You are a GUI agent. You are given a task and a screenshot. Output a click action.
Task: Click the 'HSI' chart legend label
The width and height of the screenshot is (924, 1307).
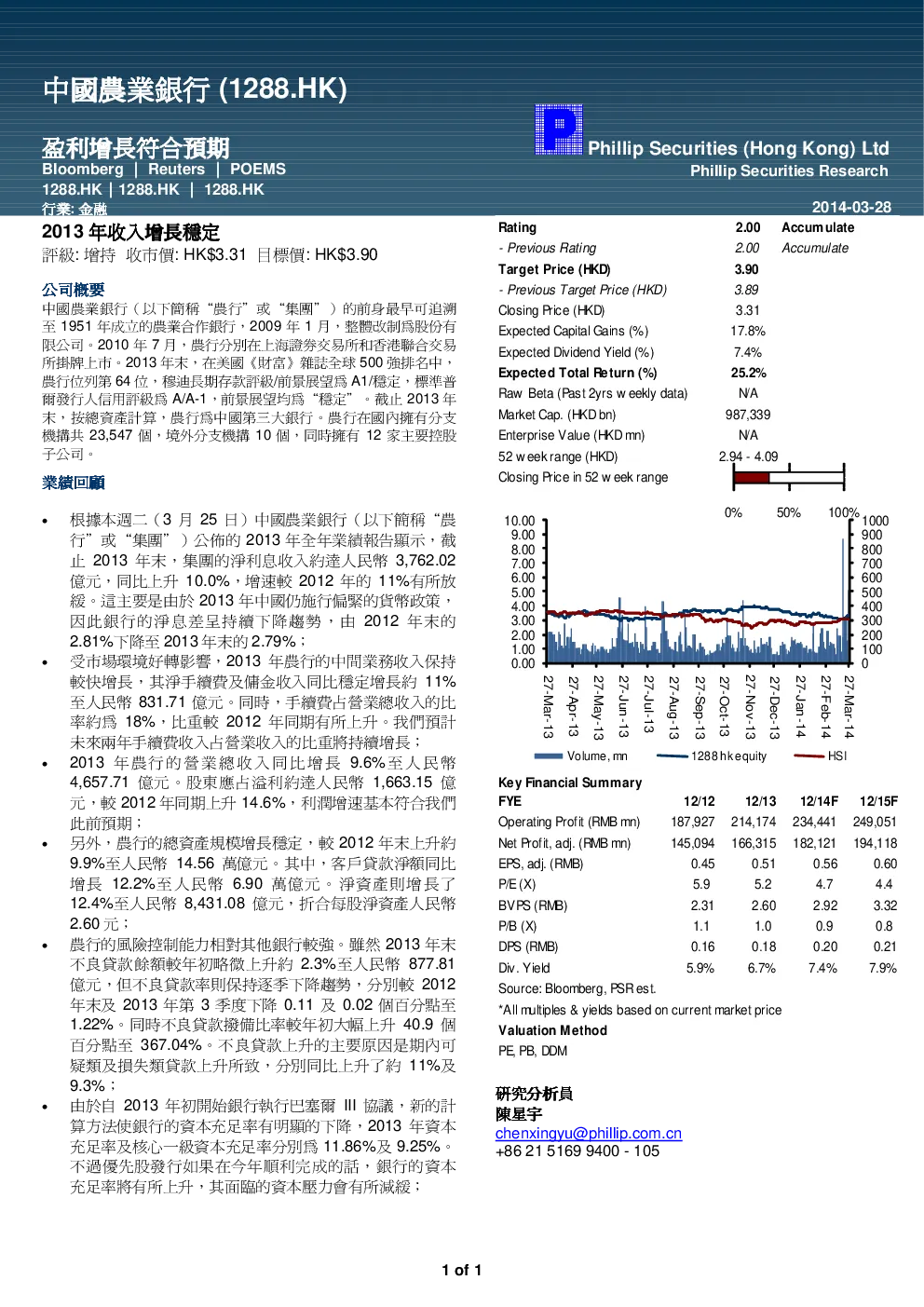pyautogui.click(x=837, y=756)
